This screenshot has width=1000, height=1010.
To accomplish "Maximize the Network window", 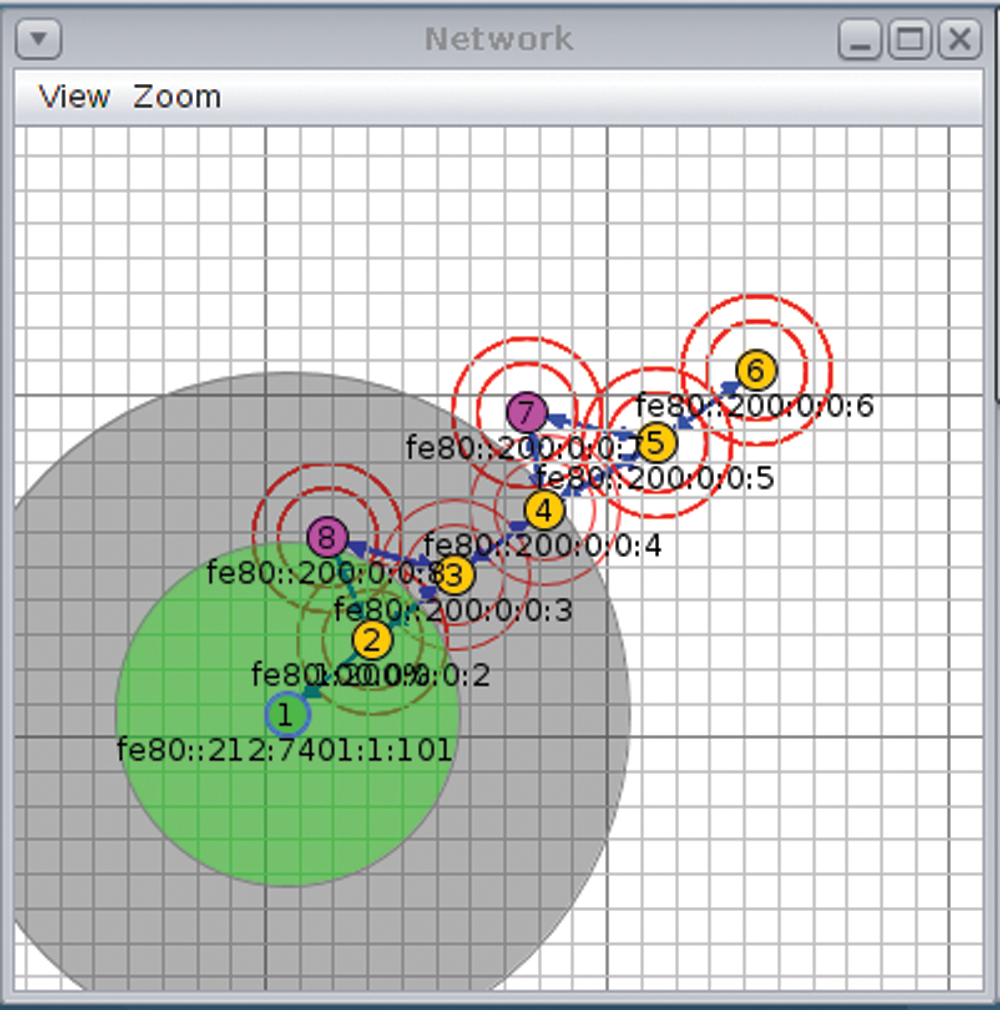I will (x=909, y=40).
